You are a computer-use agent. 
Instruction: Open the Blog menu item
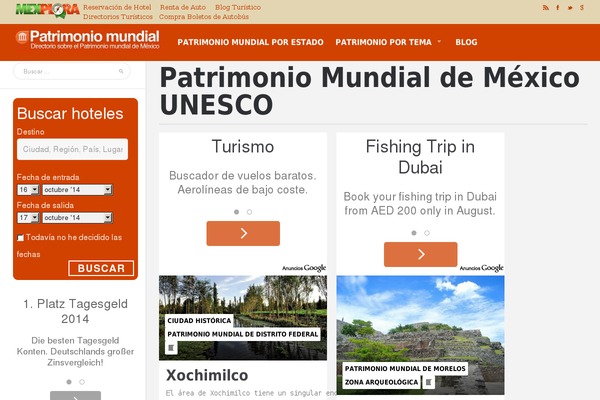[466, 42]
